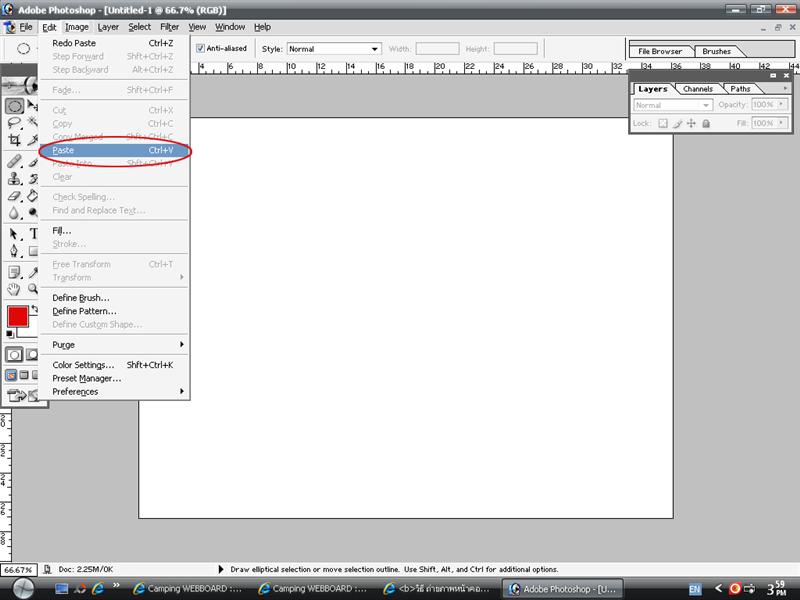Open the layer blend mode dropdown

click(673, 105)
